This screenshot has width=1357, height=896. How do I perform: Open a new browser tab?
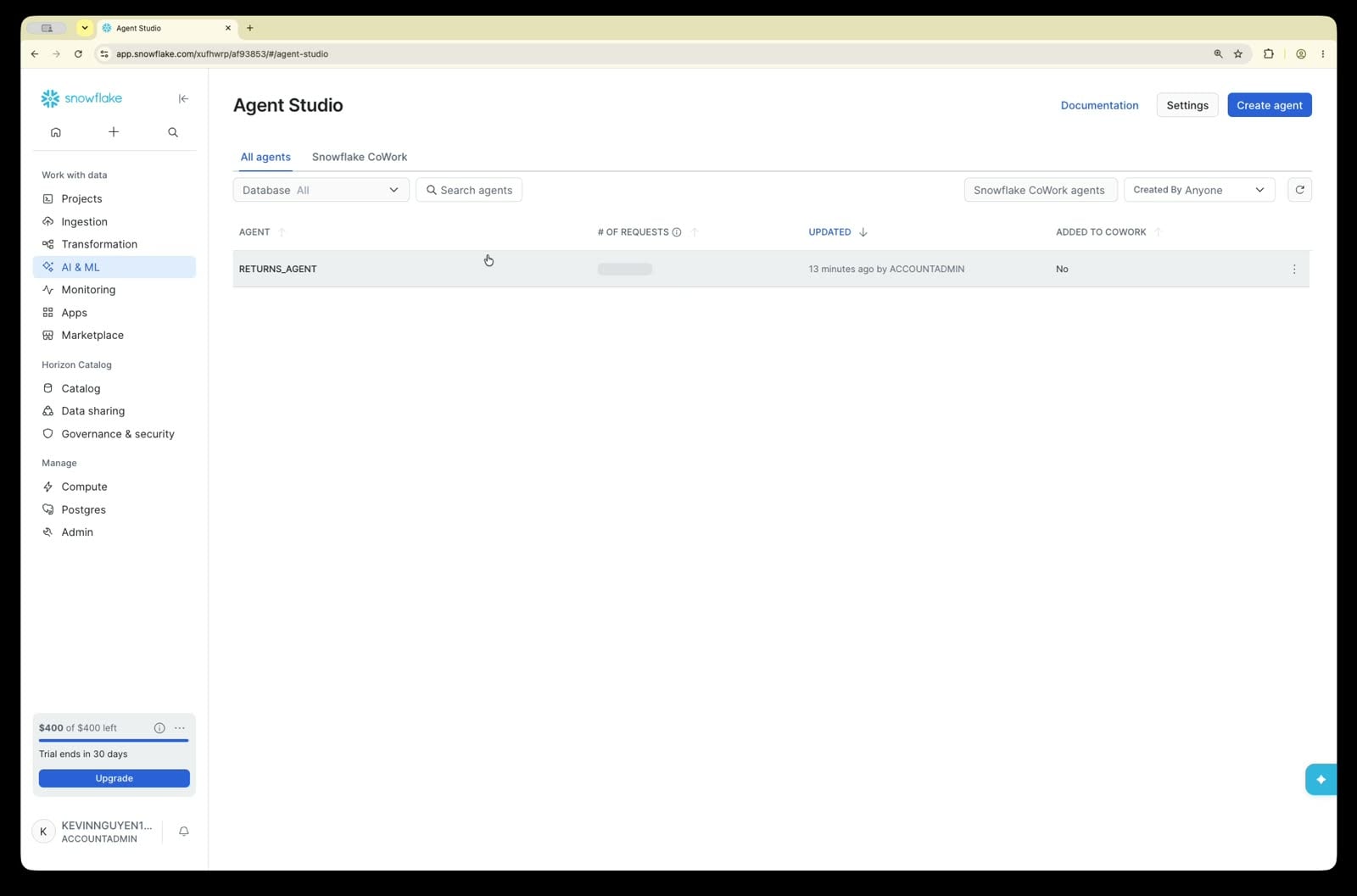click(249, 28)
